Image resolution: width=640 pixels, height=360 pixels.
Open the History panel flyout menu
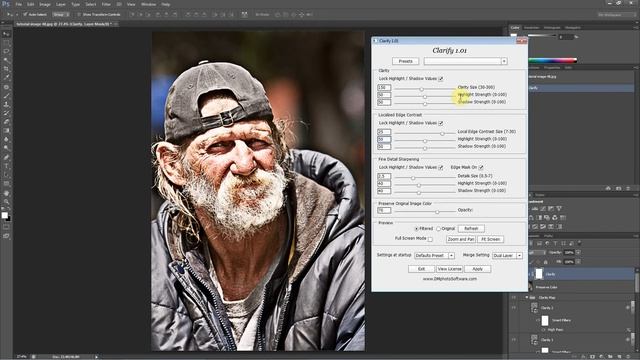(x=636, y=68)
